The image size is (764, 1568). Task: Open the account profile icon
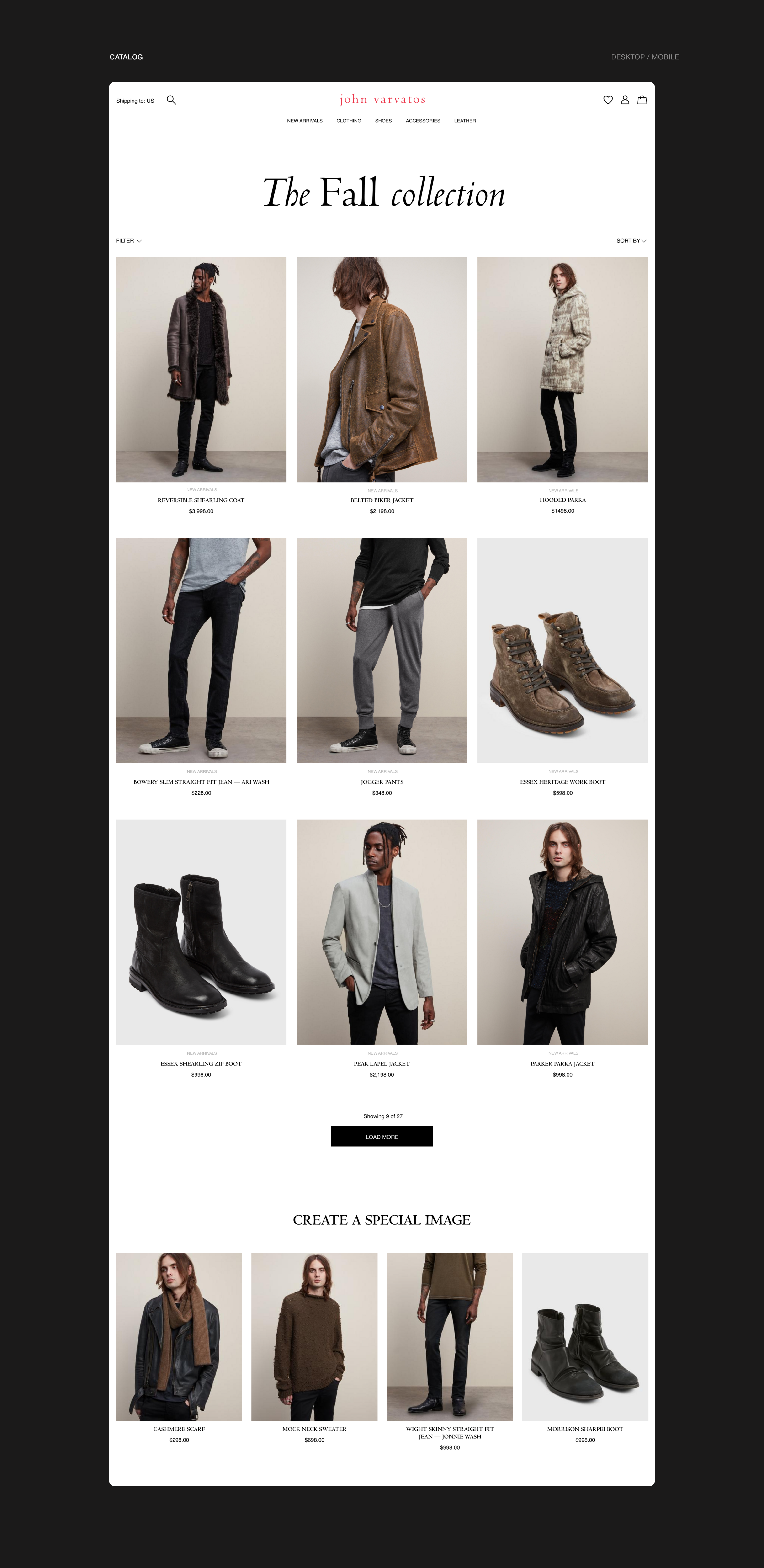625,100
